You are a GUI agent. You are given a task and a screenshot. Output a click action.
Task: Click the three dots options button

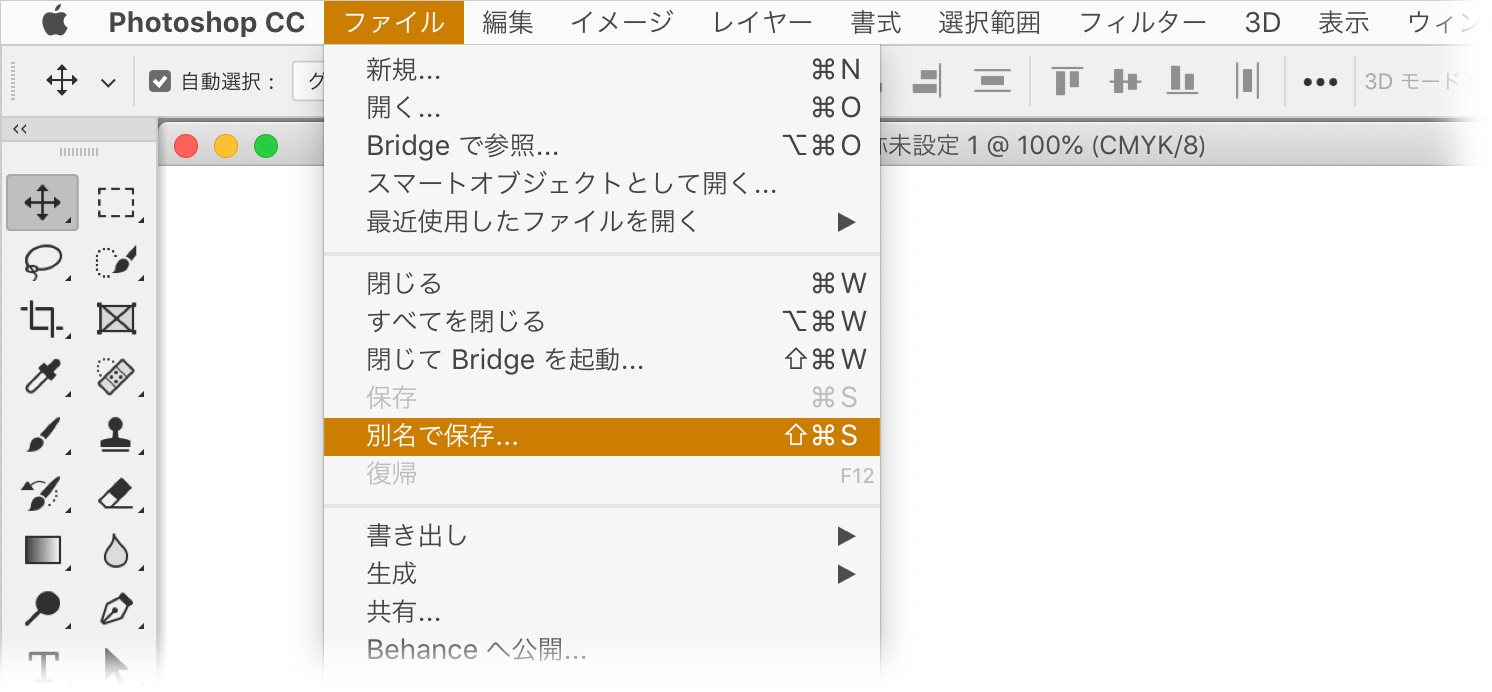(1320, 82)
